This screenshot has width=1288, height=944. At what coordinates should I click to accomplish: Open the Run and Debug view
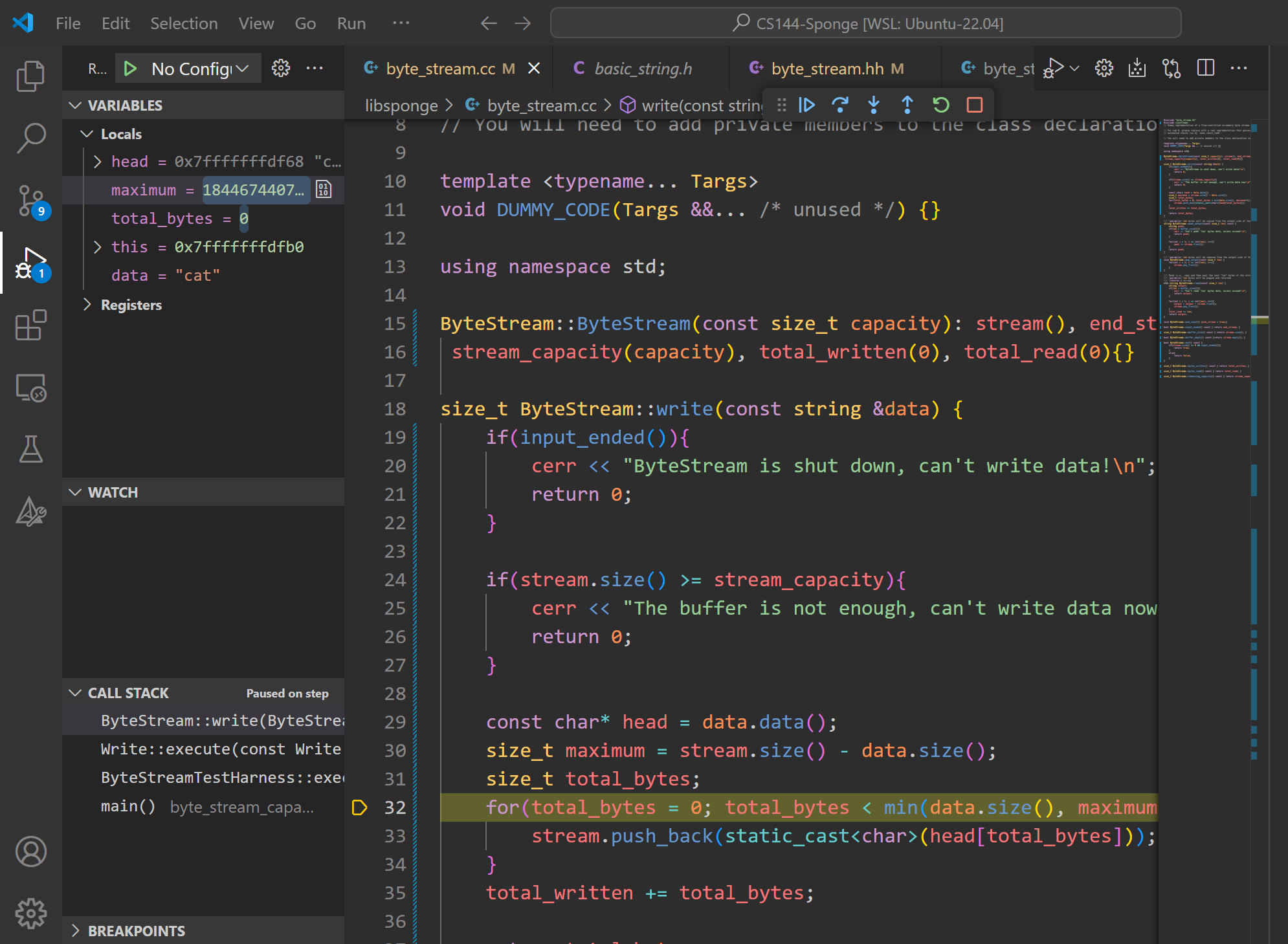(30, 263)
